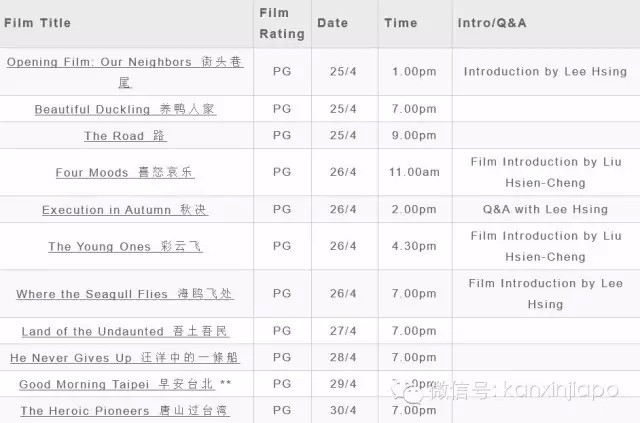
Task: Click the Beautiful Duckling film link
Action: [125, 109]
